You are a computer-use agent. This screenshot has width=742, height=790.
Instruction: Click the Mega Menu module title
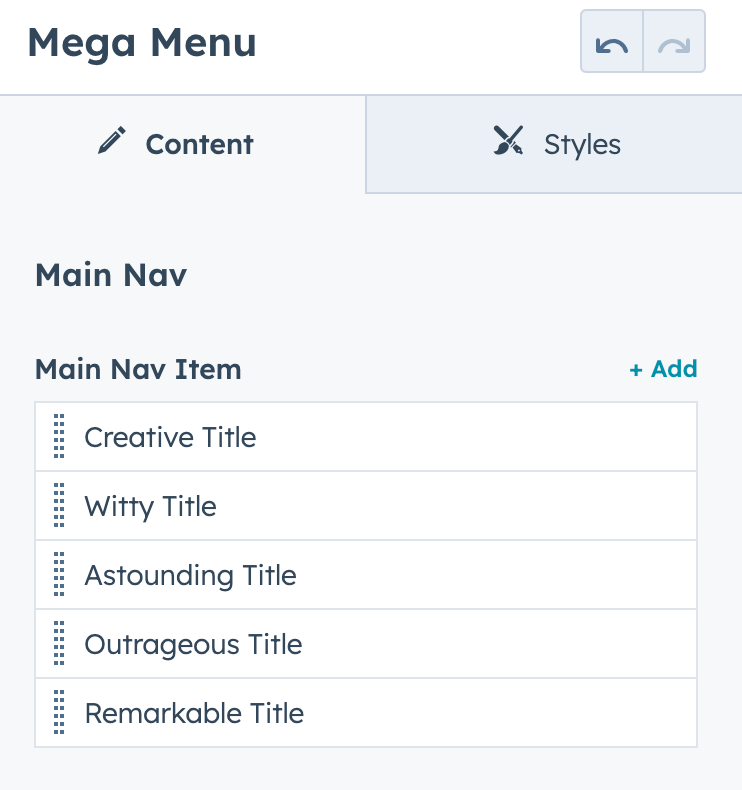coord(141,43)
